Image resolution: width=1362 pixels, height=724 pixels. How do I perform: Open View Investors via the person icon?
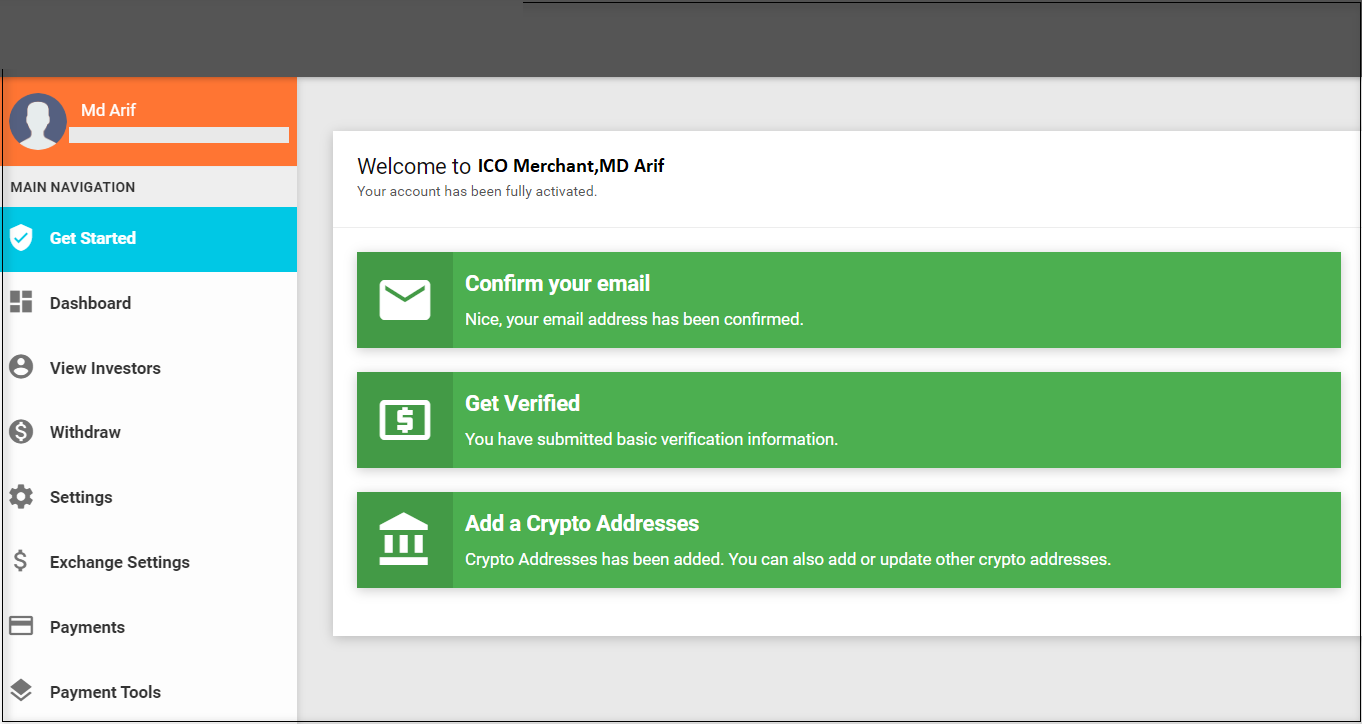click(x=21, y=367)
